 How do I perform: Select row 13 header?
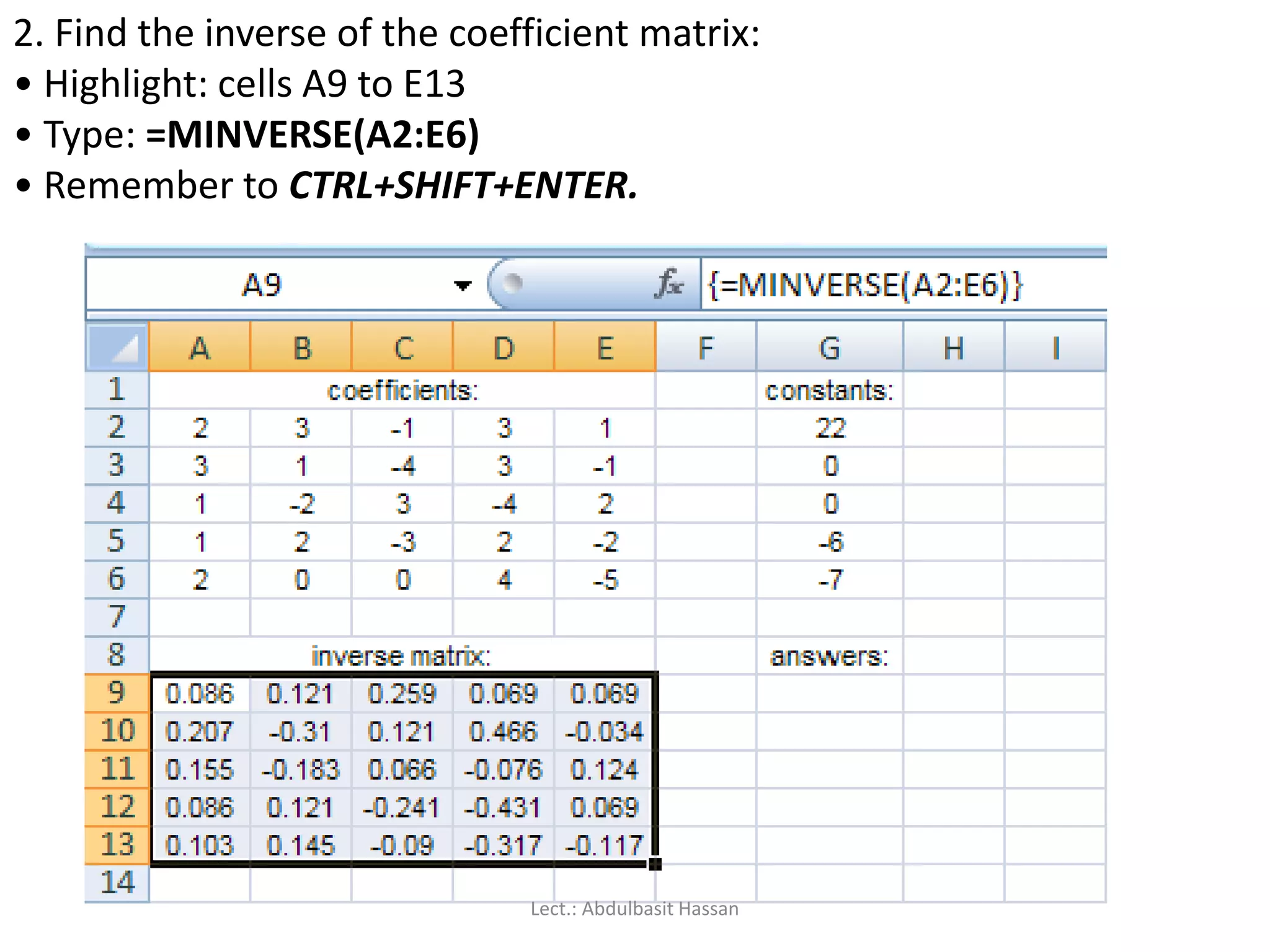(117, 845)
